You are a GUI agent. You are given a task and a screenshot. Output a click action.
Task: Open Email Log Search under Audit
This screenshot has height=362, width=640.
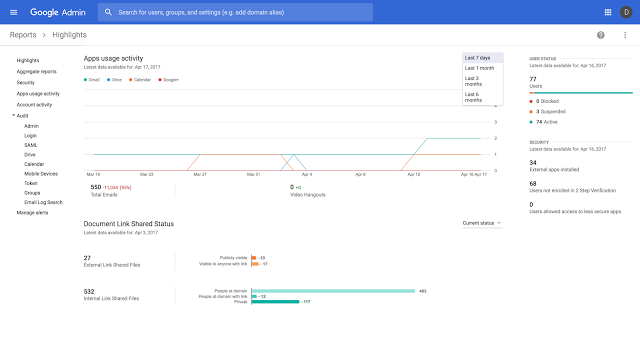point(43,202)
